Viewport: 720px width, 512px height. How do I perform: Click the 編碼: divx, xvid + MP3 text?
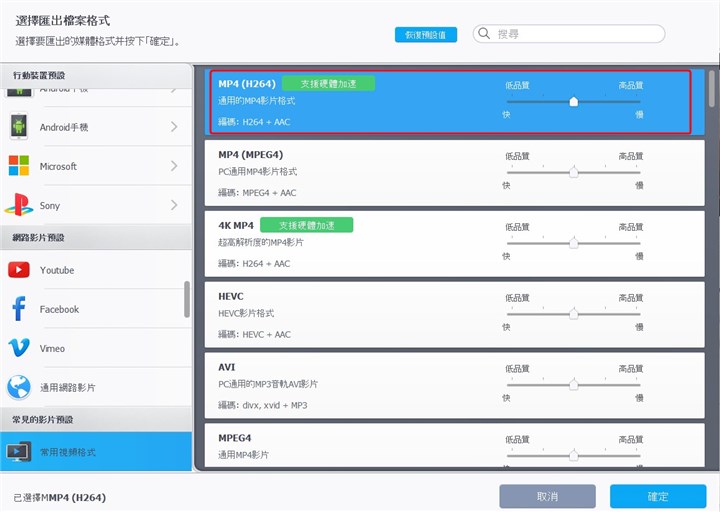pos(263,405)
